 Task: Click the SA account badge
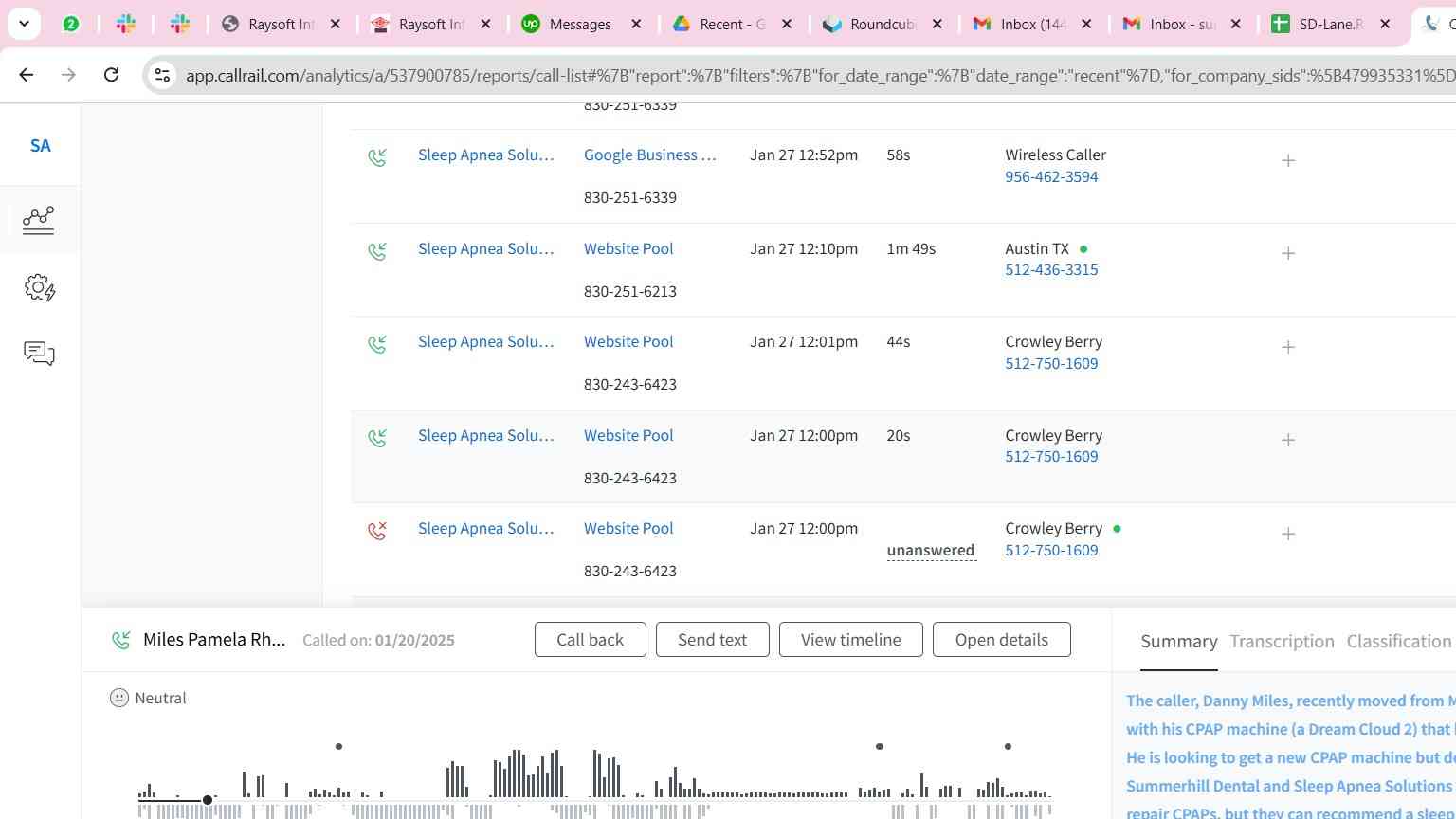[x=40, y=146]
